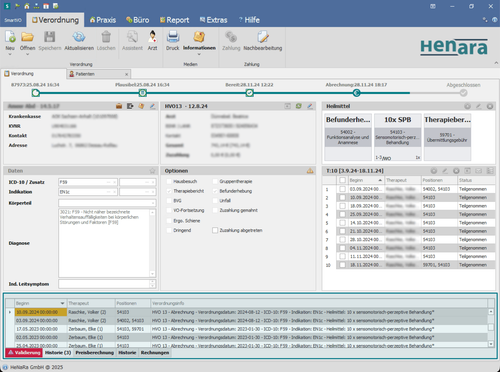Click the flag icon in quick access bar
The width and height of the screenshot is (500, 372).
(17, 6)
